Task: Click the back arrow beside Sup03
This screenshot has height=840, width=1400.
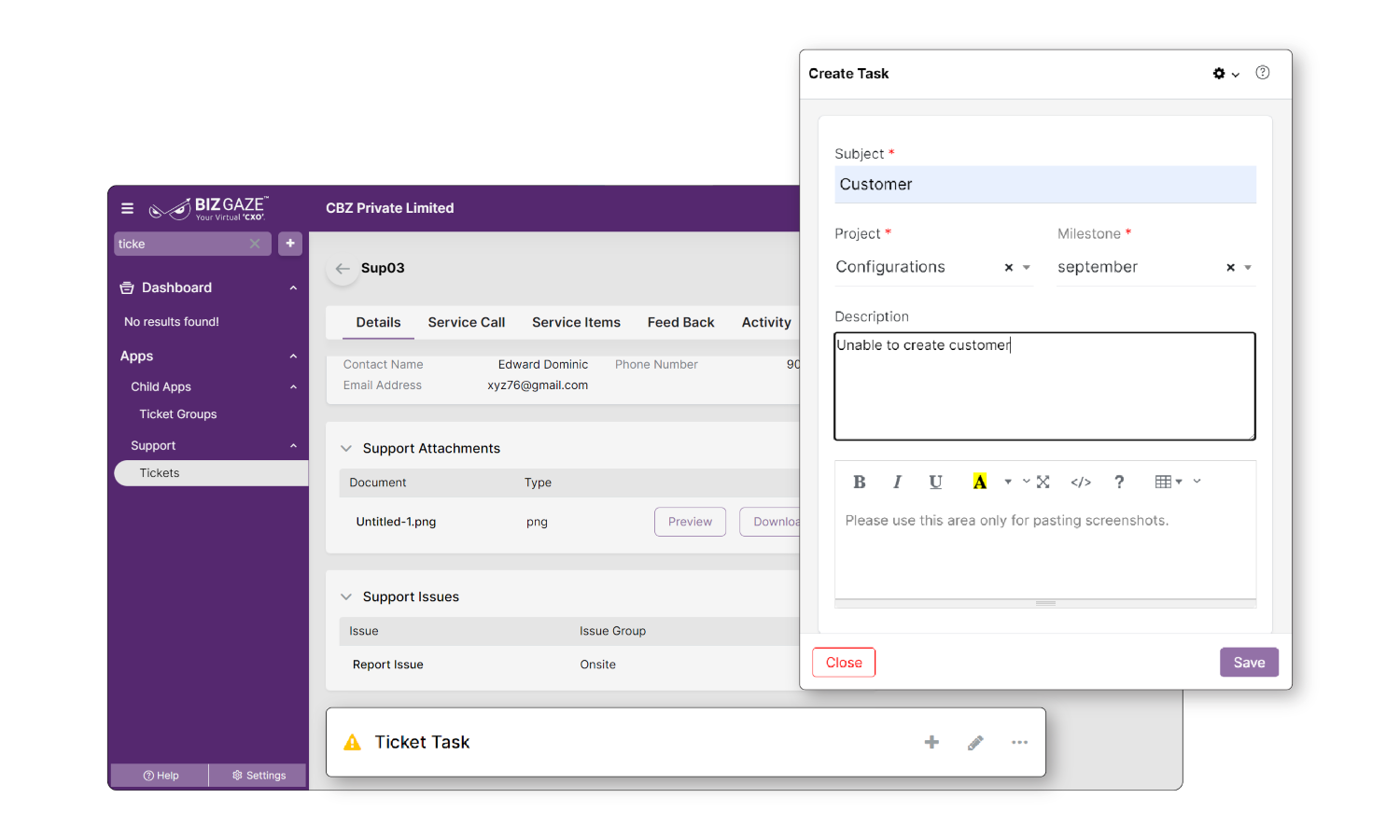Action: pyautogui.click(x=343, y=269)
